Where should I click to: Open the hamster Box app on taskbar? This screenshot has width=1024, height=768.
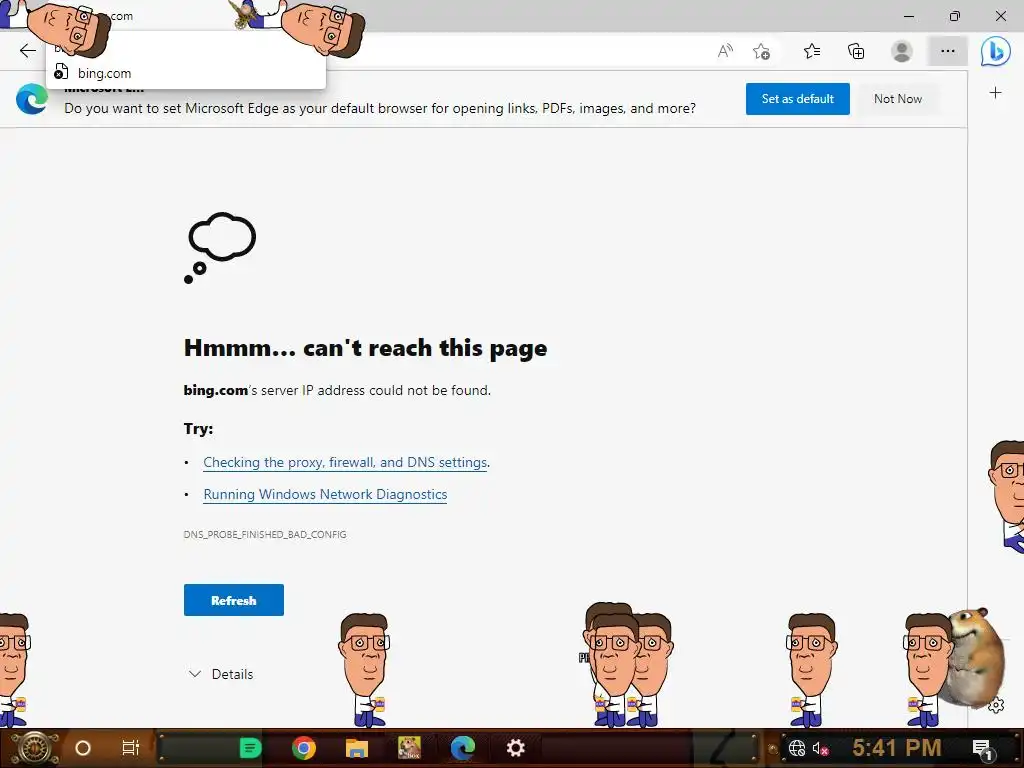click(409, 748)
